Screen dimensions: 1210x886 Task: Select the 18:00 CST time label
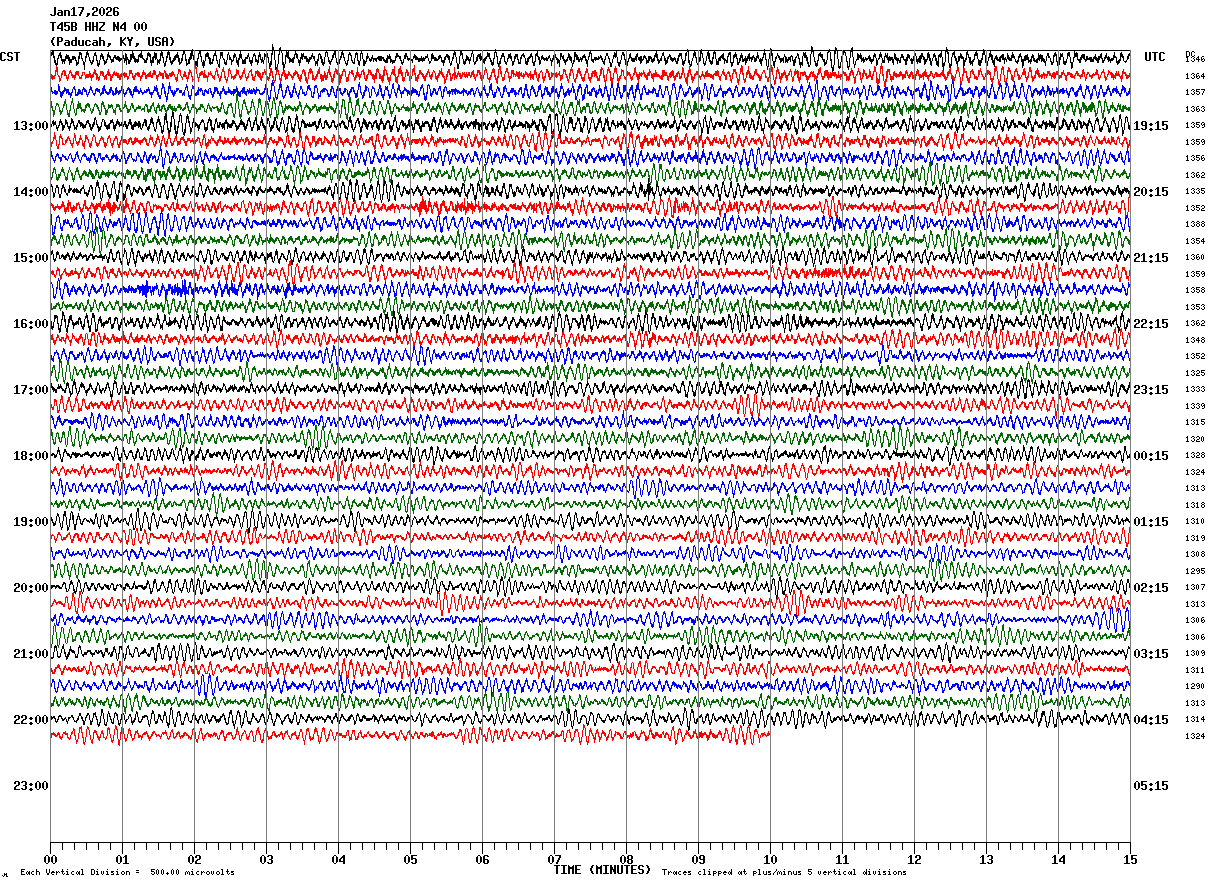pyautogui.click(x=31, y=456)
